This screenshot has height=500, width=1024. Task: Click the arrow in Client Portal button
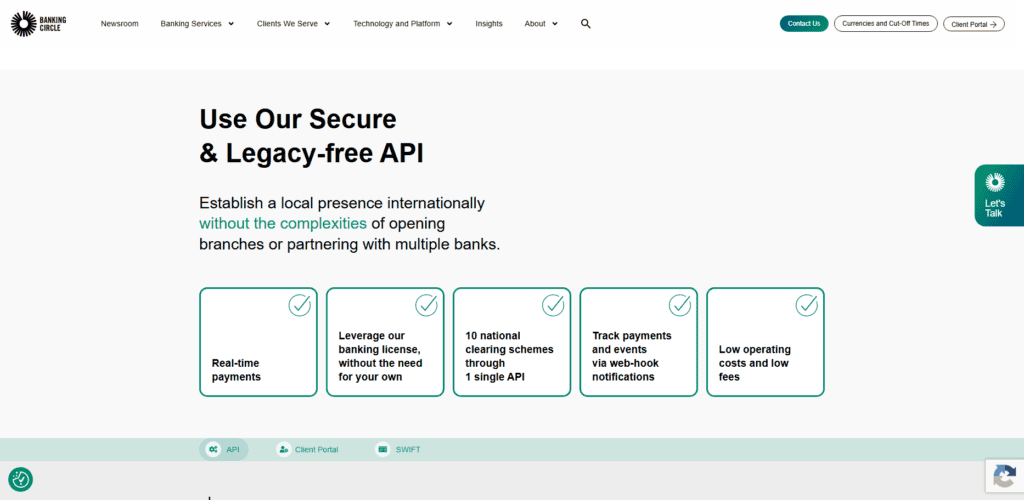pos(993,24)
